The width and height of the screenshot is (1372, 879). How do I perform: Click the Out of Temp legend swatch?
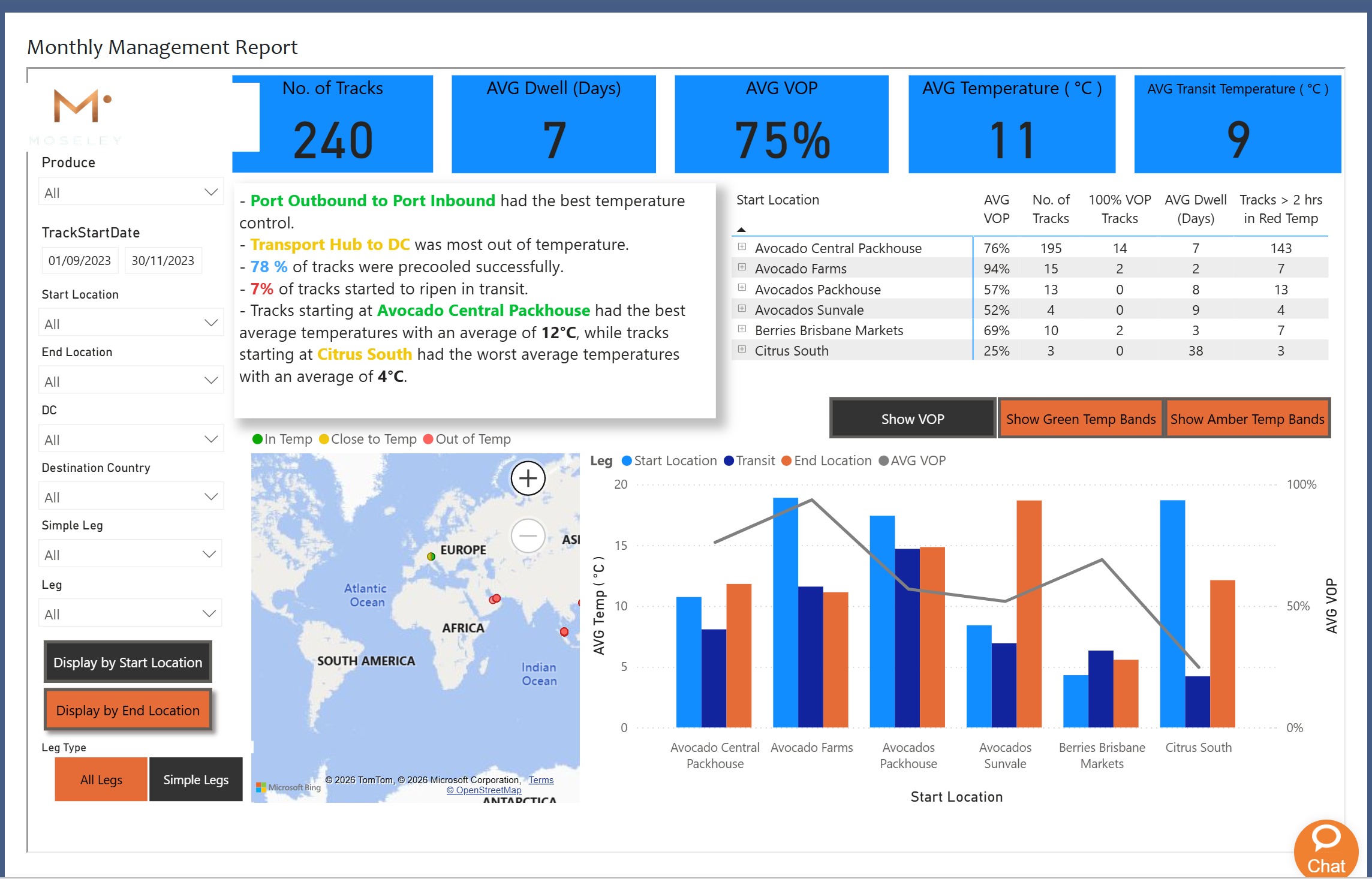(x=428, y=439)
